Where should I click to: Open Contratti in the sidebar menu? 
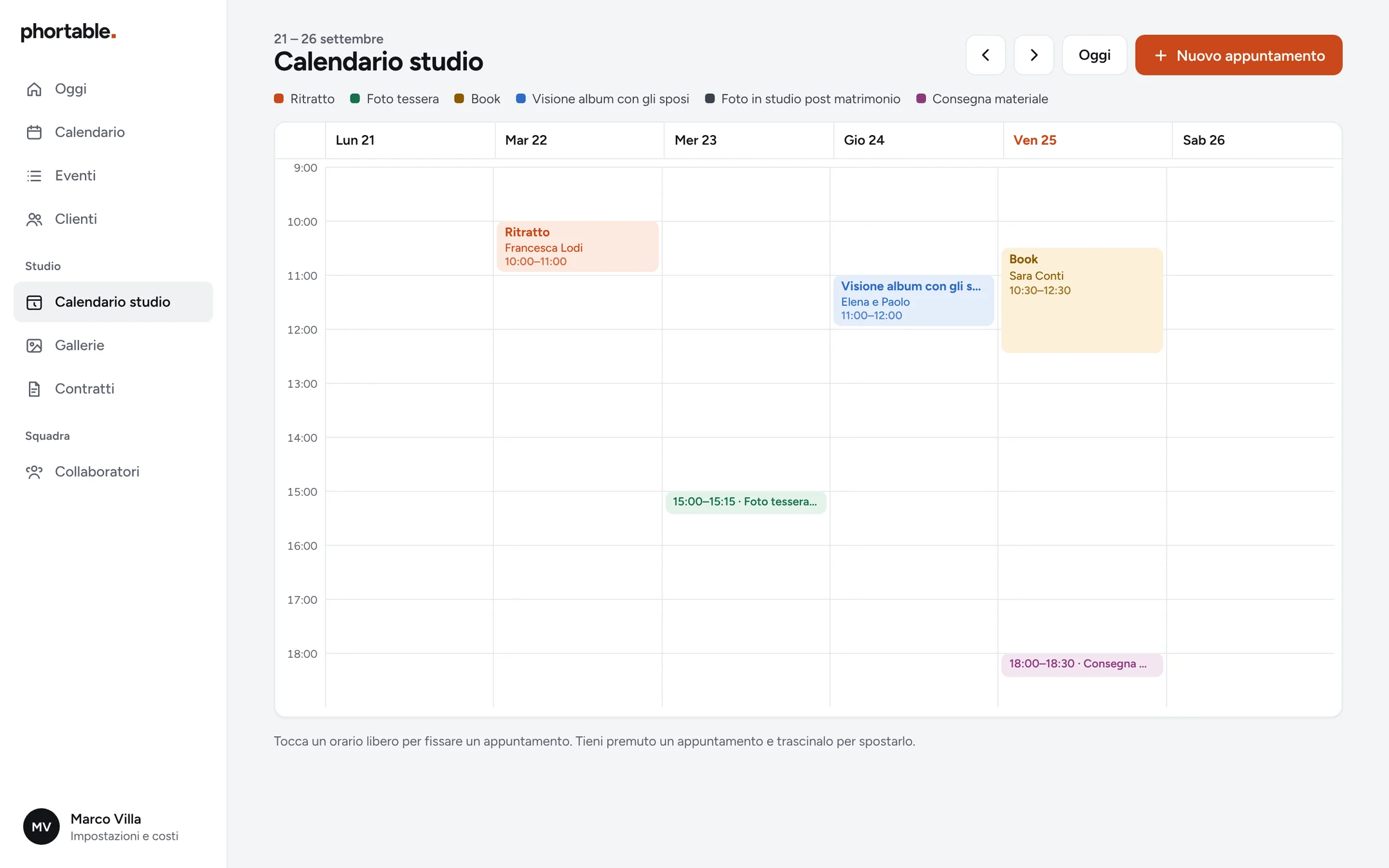tap(113, 389)
